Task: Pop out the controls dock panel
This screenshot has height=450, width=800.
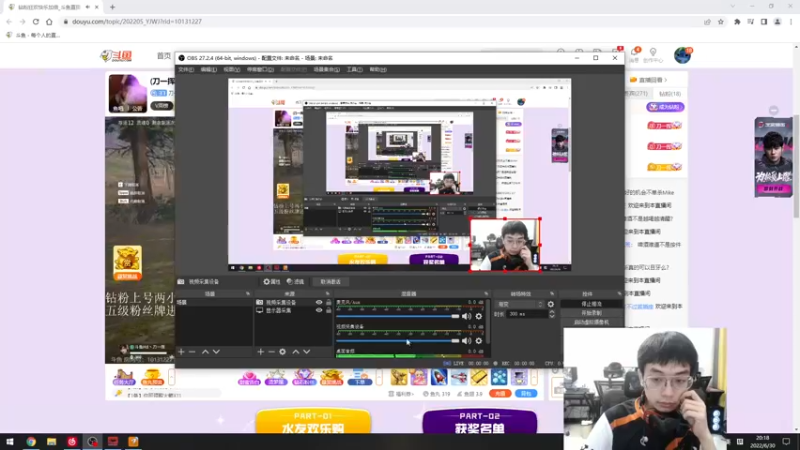Action: coord(619,294)
